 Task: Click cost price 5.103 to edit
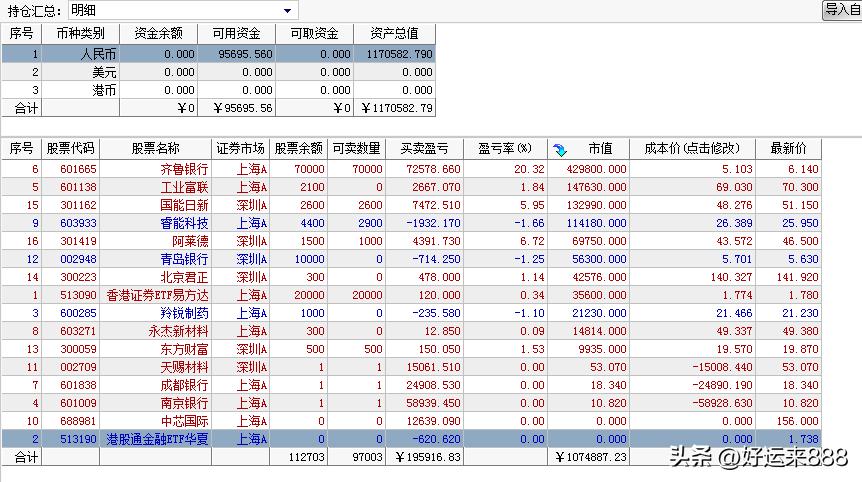[x=737, y=169]
